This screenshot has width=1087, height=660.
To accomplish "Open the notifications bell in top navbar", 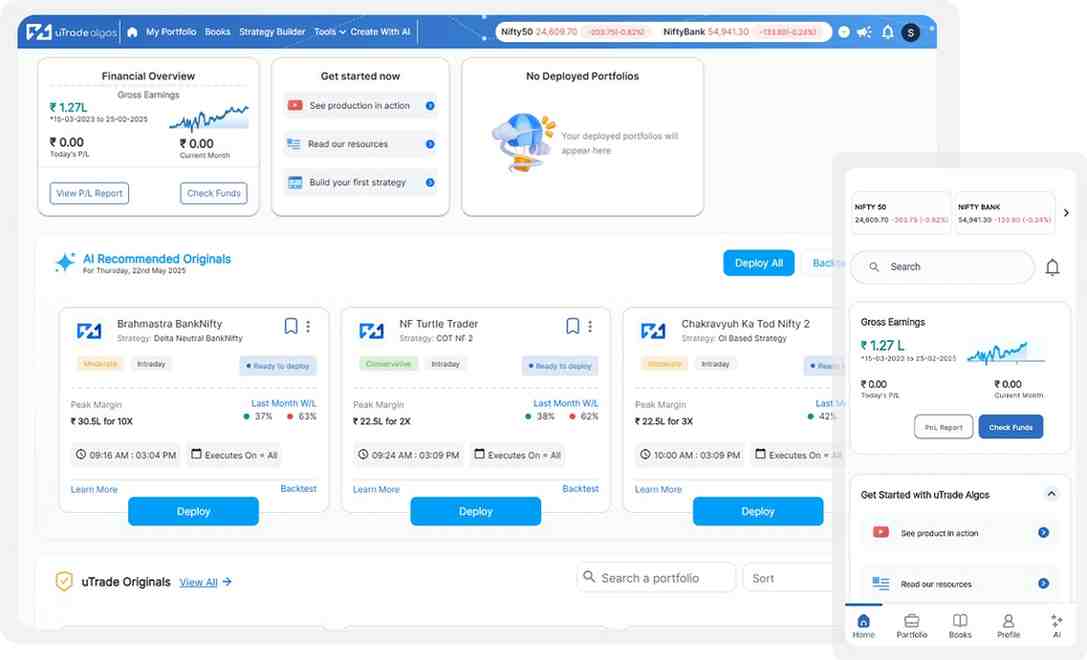I will coord(887,32).
